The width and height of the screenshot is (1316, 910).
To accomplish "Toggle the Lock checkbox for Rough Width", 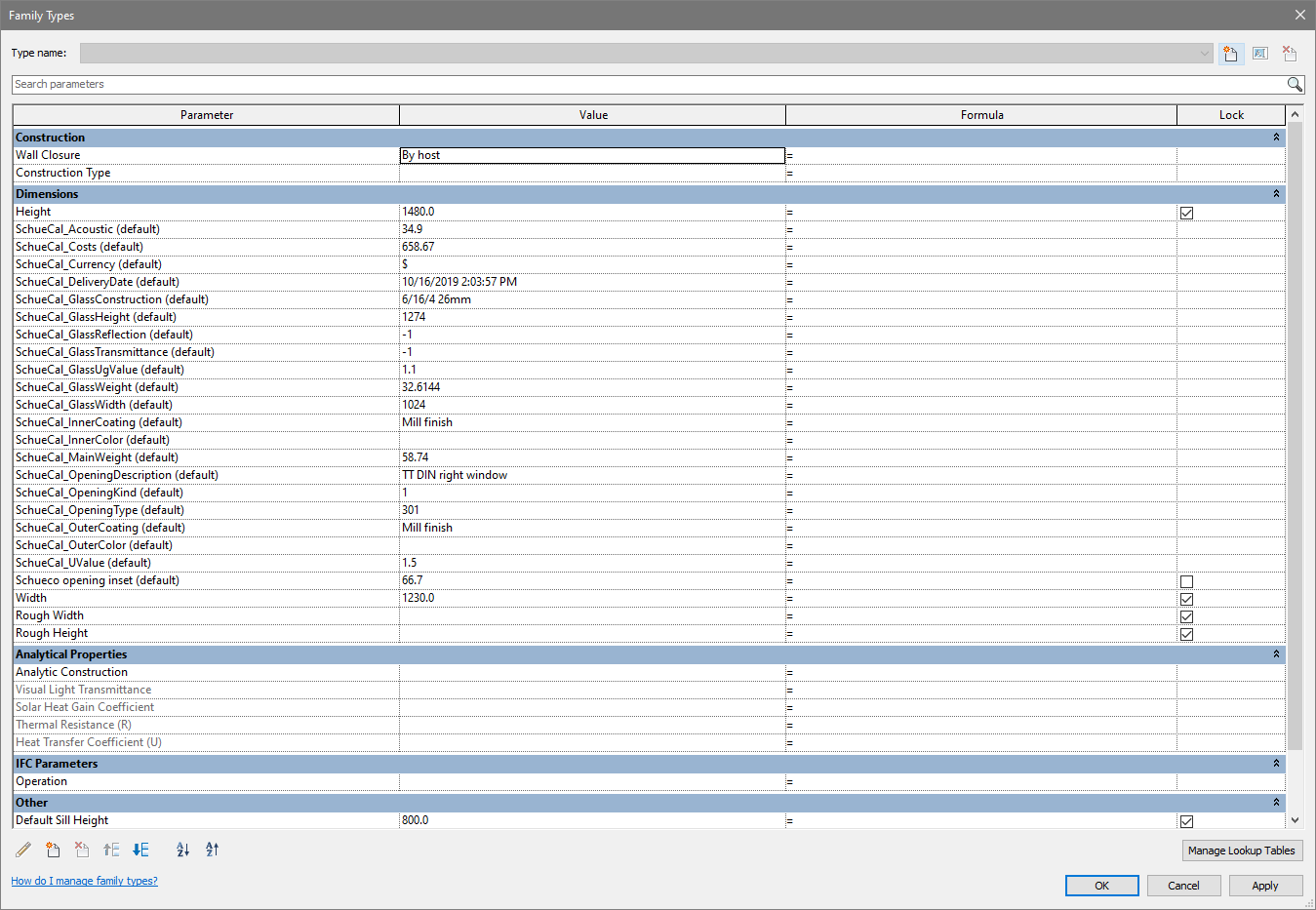I will [x=1186, y=616].
